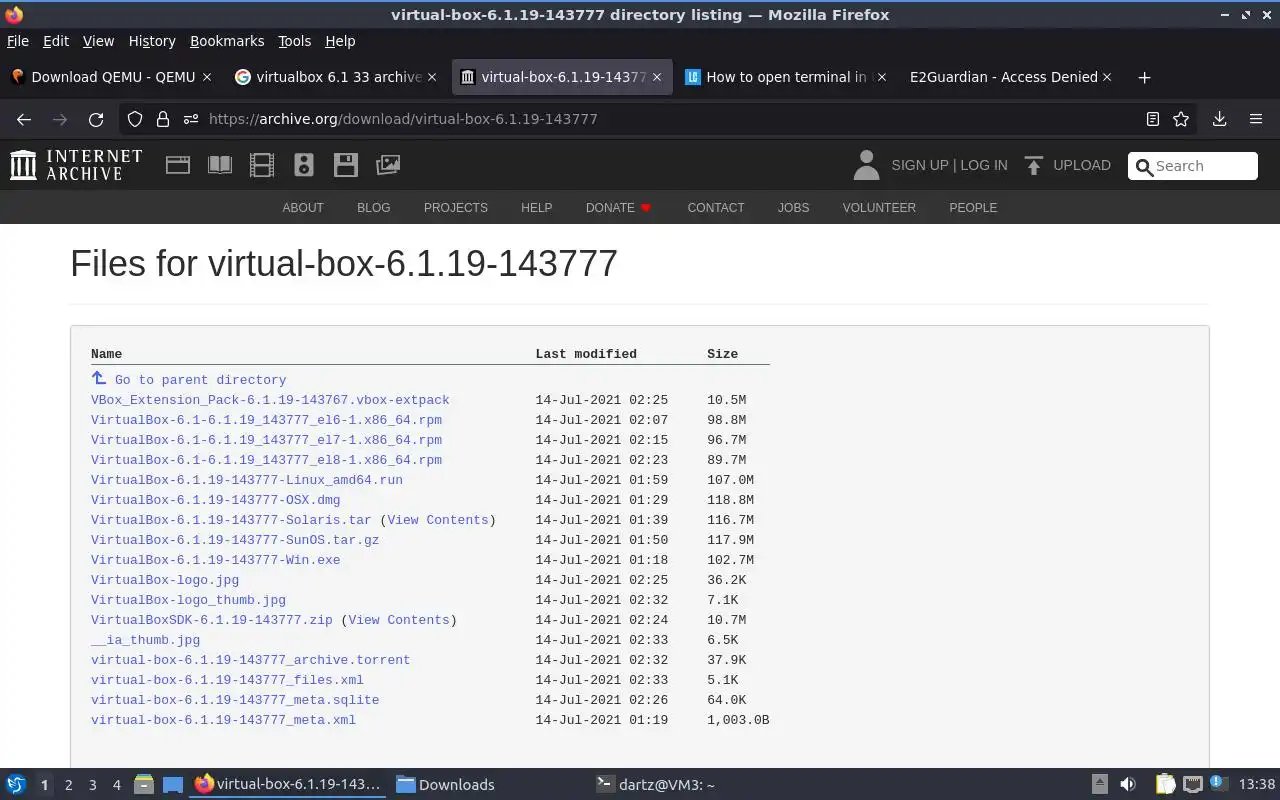
Task: Open the Bookmarks menu
Action: coord(227,41)
